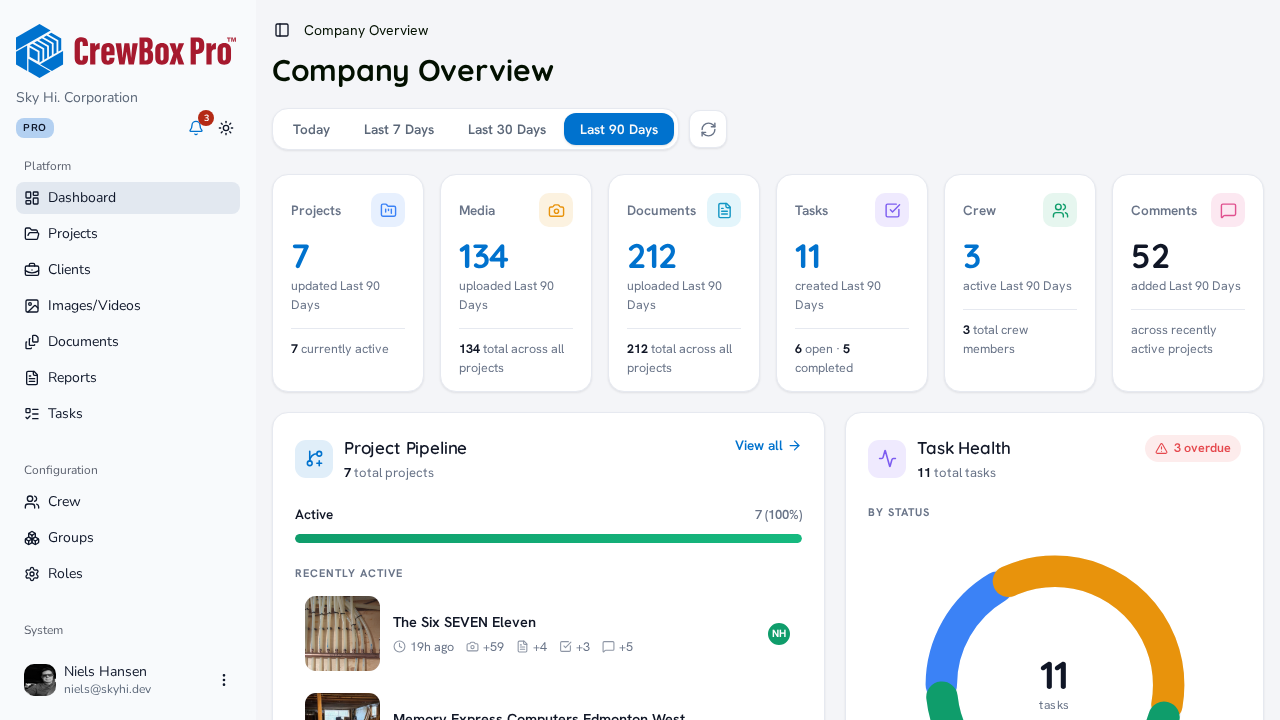The width and height of the screenshot is (1280, 720).
Task: Open View all projects link
Action: 768,446
